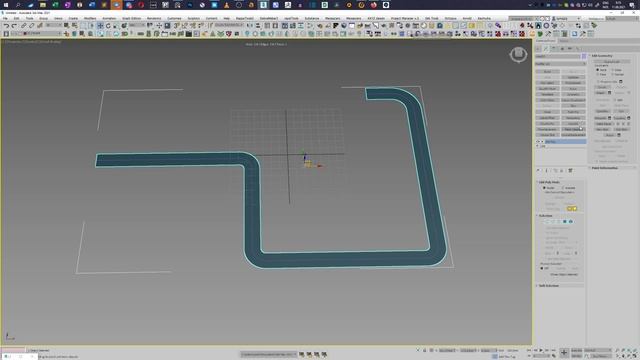Open the Graph Editors menu
This screenshot has width=640, height=360.
point(131,18)
